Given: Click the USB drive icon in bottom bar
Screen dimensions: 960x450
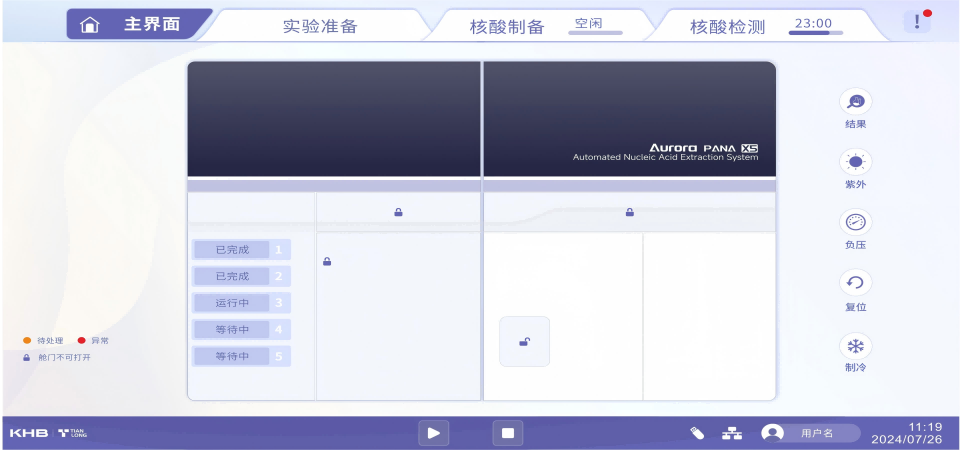Looking at the screenshot, I should (698, 433).
